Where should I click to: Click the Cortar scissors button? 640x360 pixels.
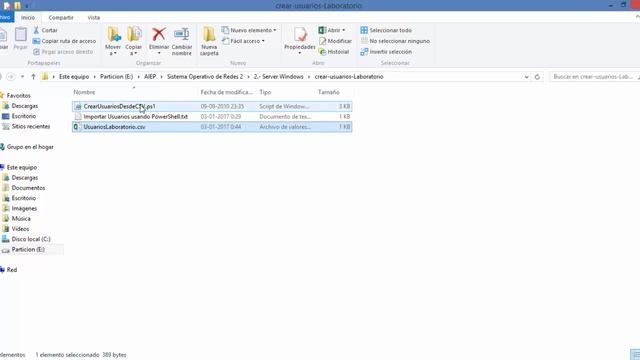[x=45, y=30]
